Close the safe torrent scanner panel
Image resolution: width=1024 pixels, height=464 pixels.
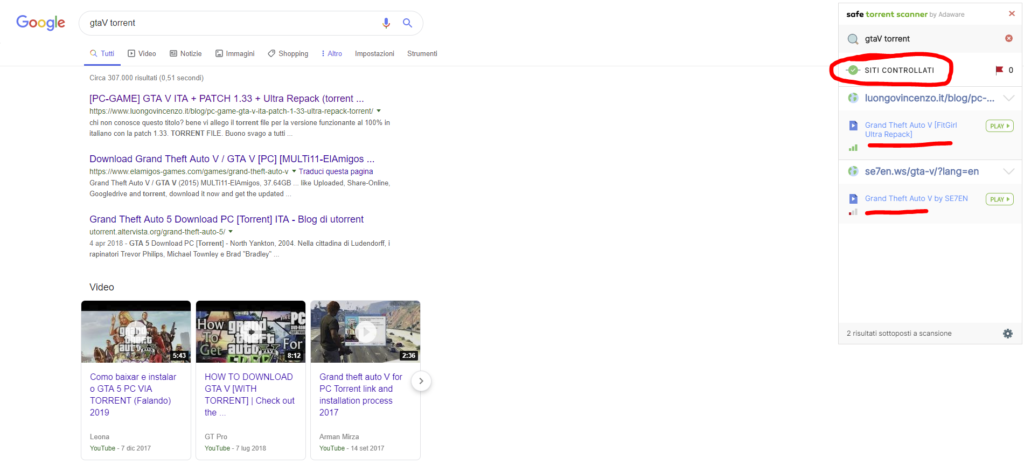tap(1012, 13)
